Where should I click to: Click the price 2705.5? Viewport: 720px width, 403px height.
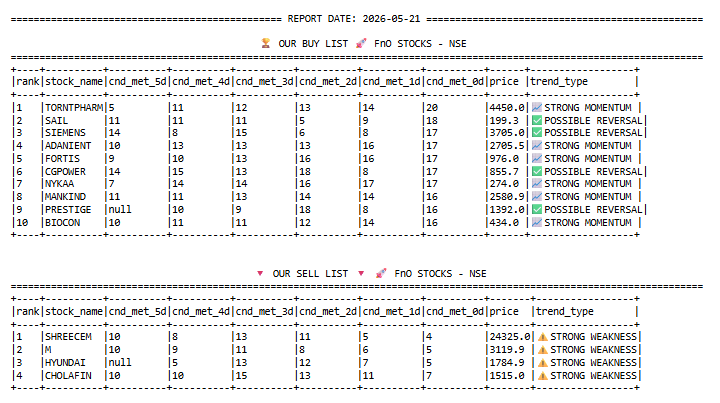tap(507, 146)
